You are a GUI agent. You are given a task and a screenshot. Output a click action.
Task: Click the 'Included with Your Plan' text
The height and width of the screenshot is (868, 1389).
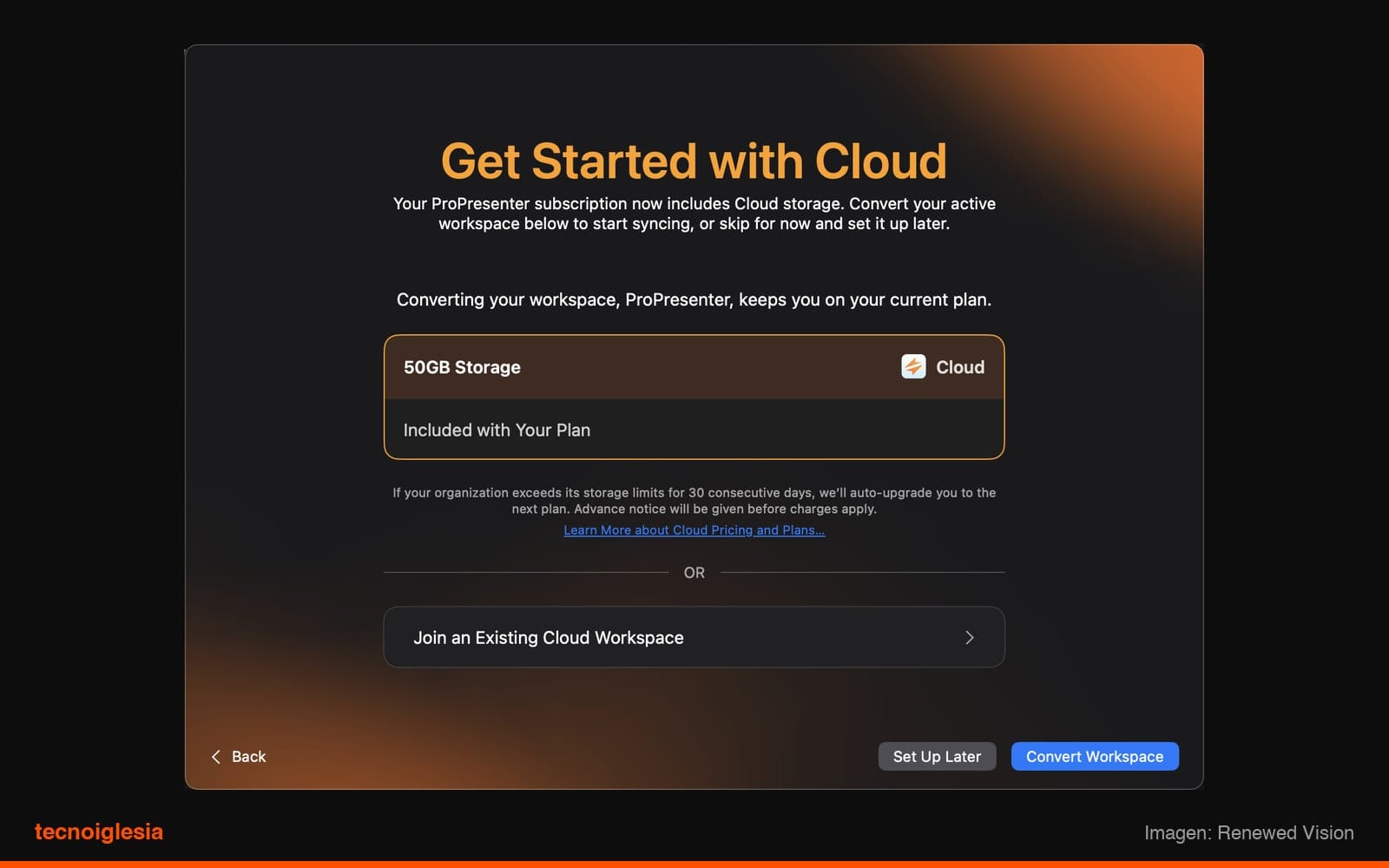(497, 431)
